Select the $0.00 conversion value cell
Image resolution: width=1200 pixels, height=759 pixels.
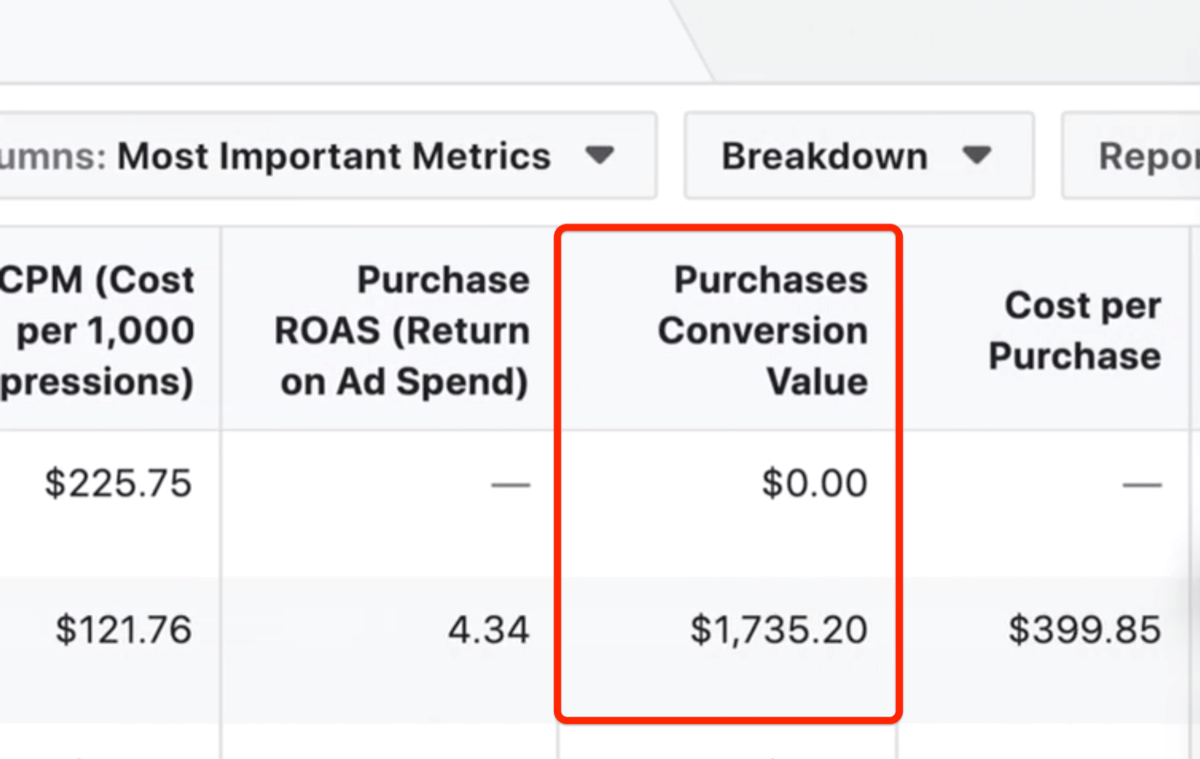coord(814,484)
